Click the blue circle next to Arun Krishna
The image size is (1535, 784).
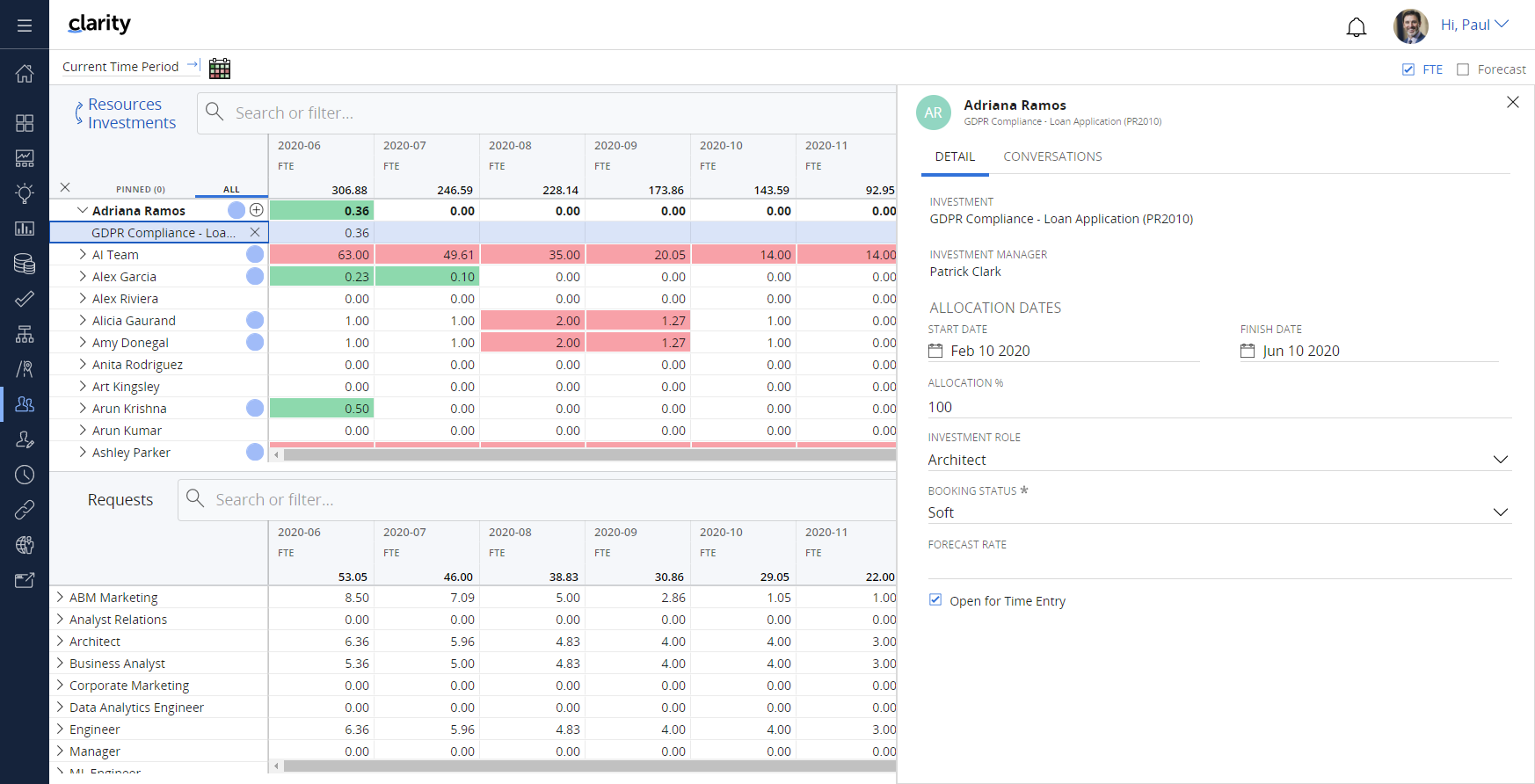pos(255,408)
